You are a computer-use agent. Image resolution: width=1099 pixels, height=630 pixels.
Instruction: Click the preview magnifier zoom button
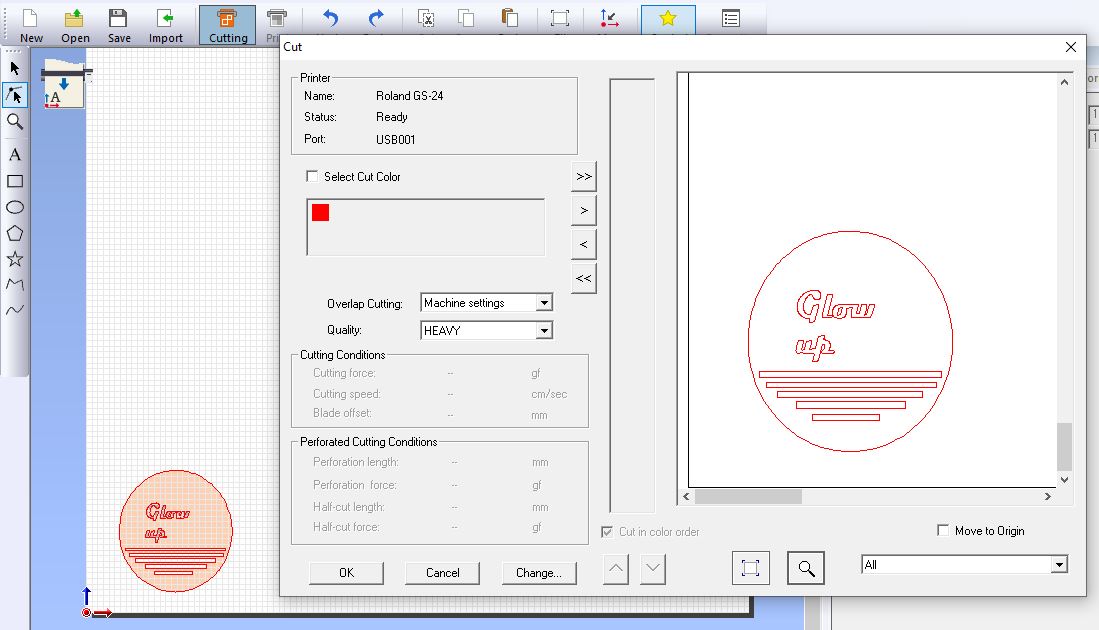click(806, 568)
